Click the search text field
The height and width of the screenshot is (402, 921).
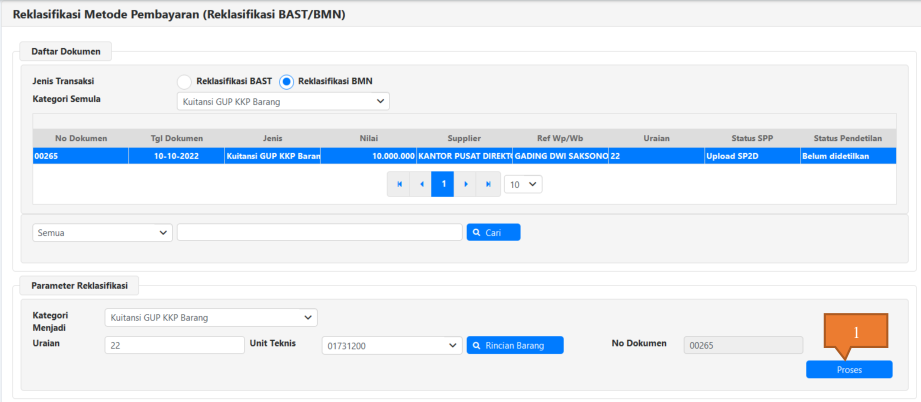[319, 232]
